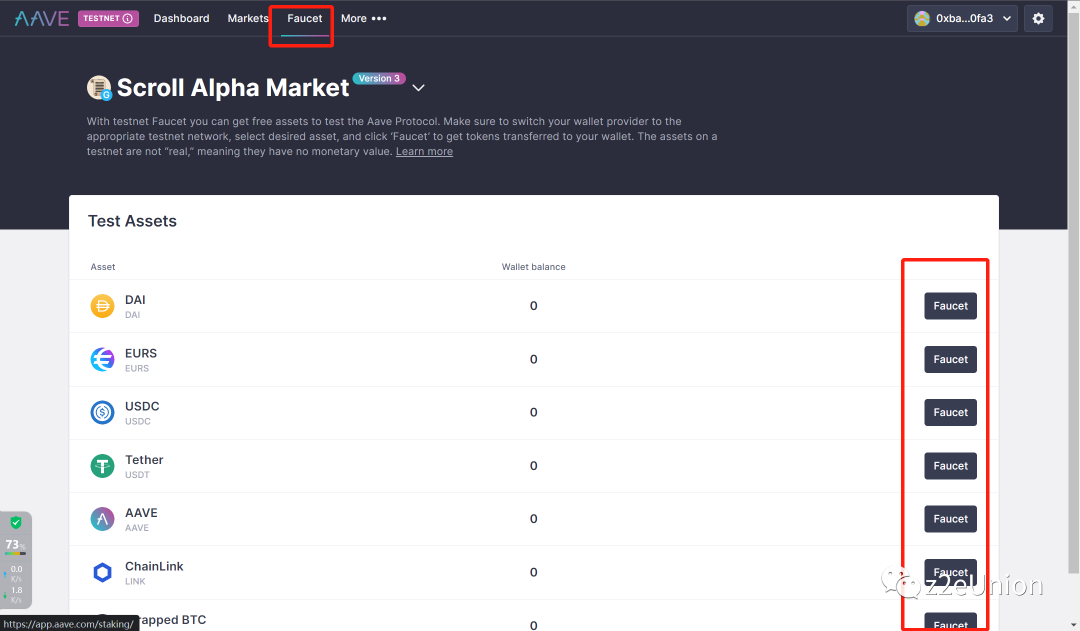Switch to the Markets tab

(248, 18)
